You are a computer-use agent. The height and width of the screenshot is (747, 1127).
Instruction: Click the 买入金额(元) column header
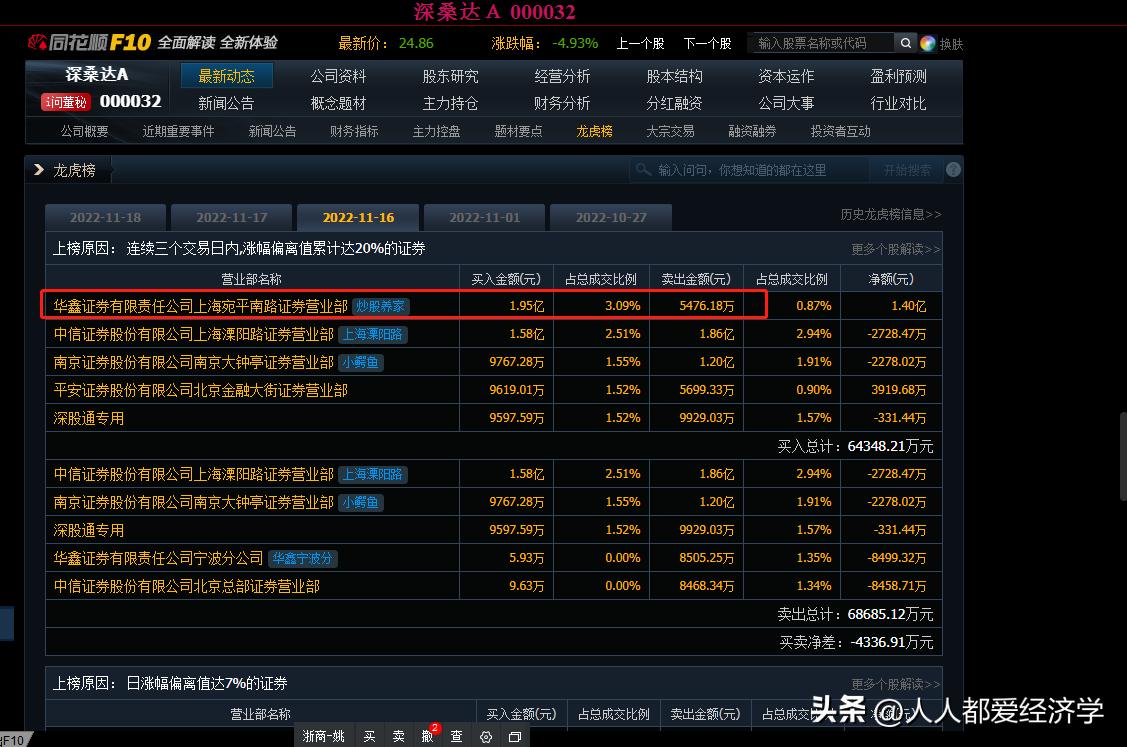pos(506,279)
